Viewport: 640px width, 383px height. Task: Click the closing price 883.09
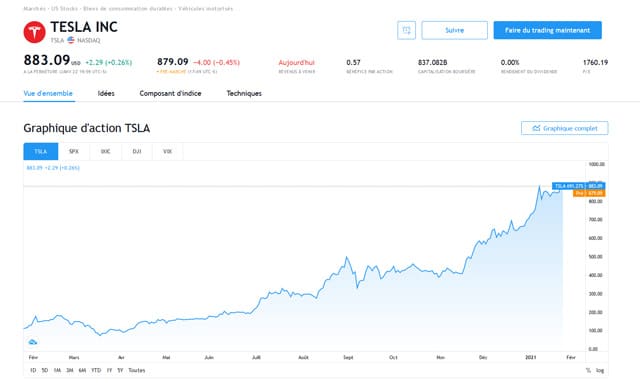click(47, 60)
